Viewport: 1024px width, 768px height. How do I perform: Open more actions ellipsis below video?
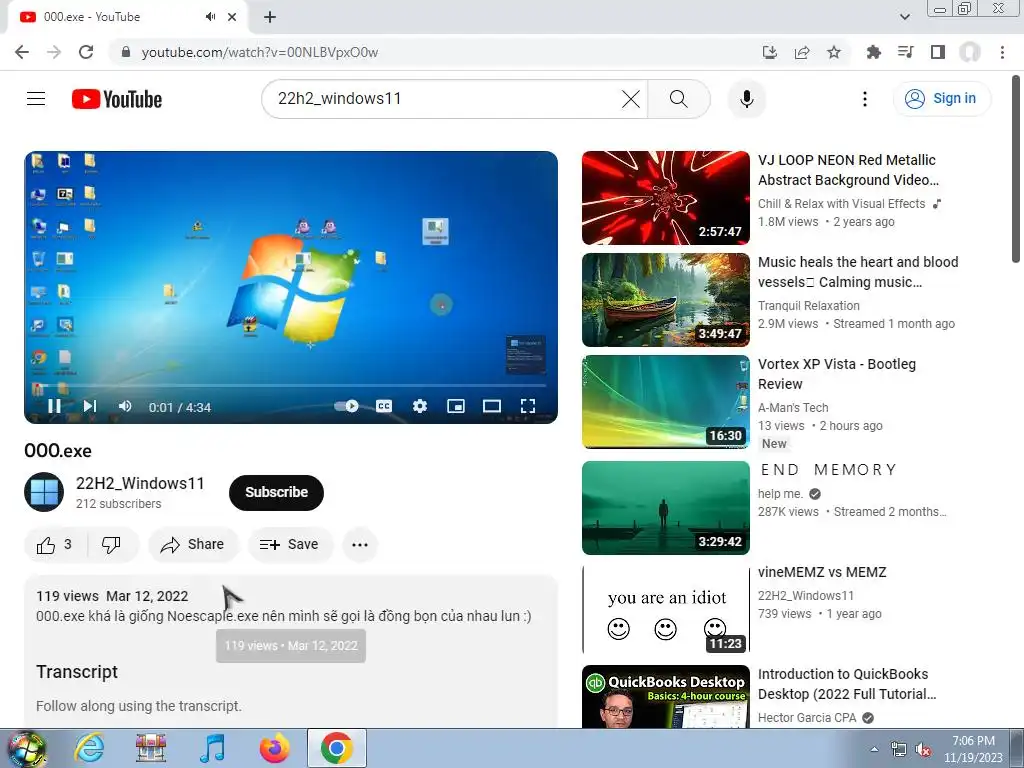point(360,545)
